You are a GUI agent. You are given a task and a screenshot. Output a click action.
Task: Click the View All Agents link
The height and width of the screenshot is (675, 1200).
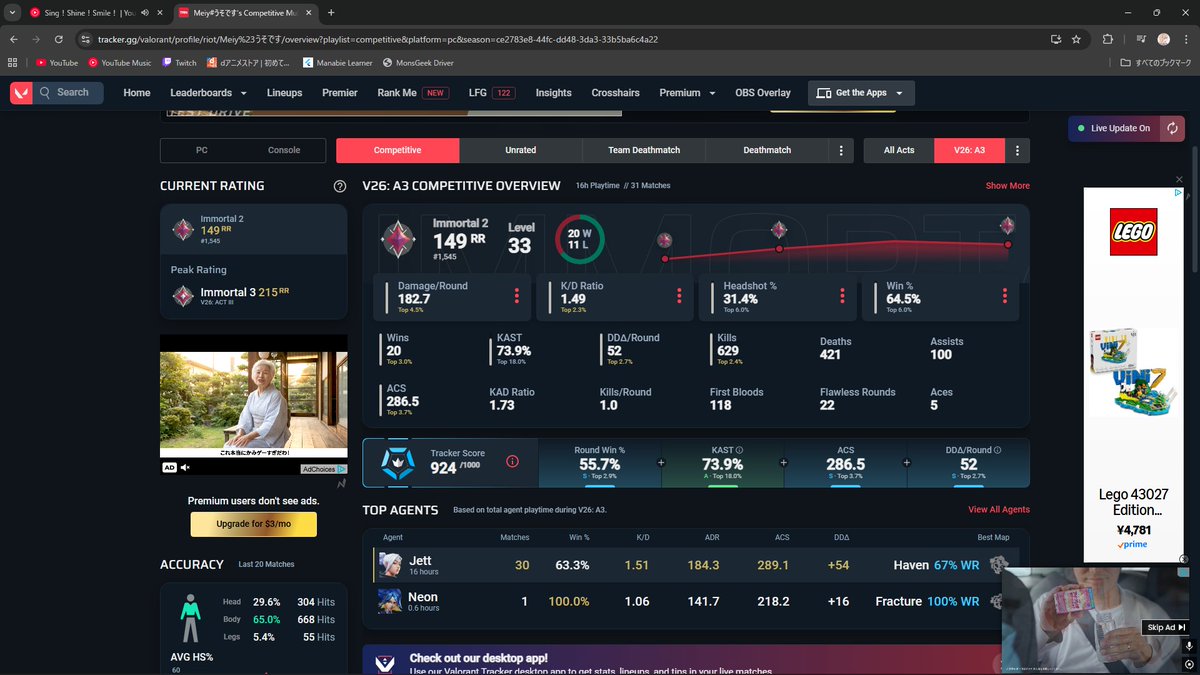(x=999, y=510)
